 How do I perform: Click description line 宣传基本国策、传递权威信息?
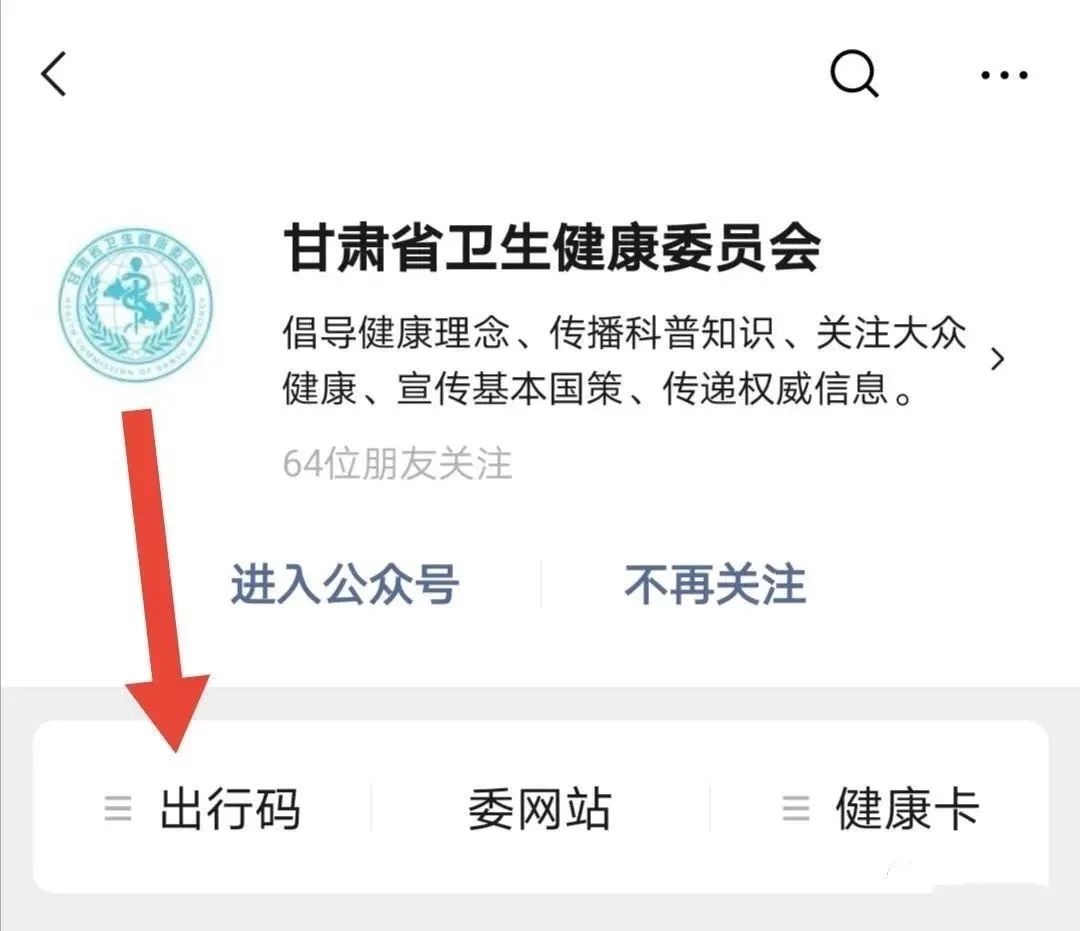pos(598,388)
